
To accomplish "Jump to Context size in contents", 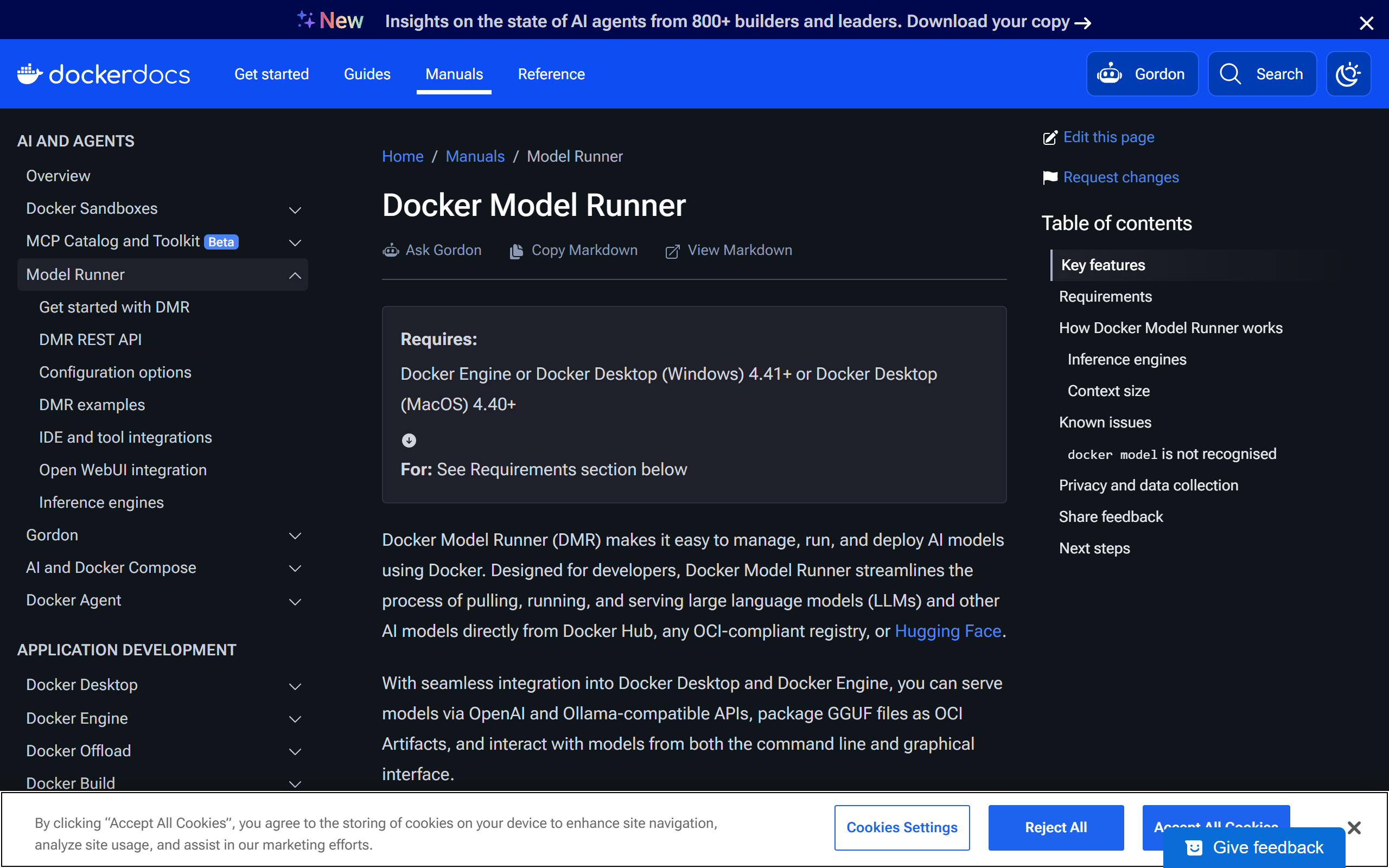I will 1108,391.
